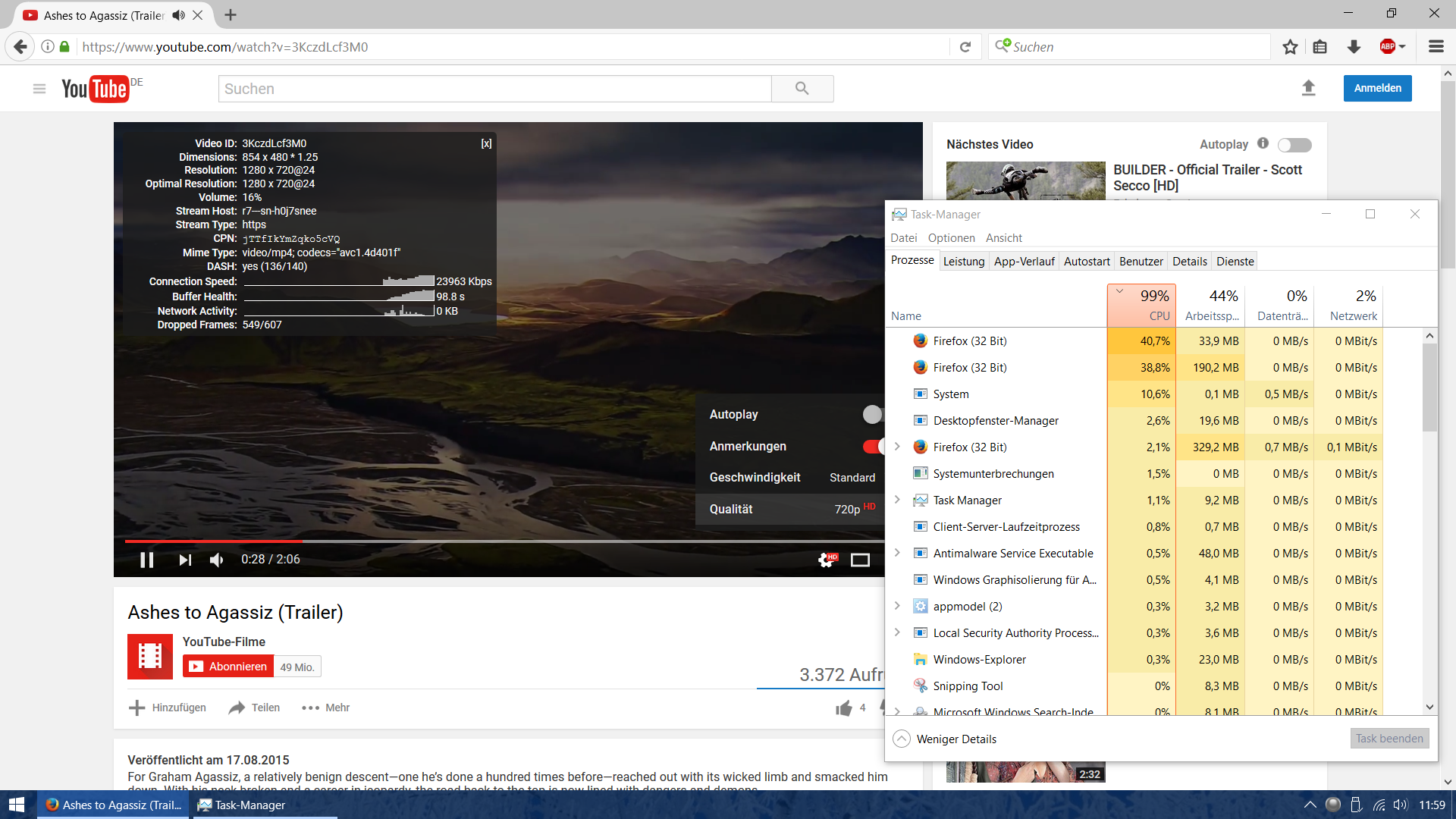Mute the video player volume
Screen dimensions: 1456x819
point(217,560)
